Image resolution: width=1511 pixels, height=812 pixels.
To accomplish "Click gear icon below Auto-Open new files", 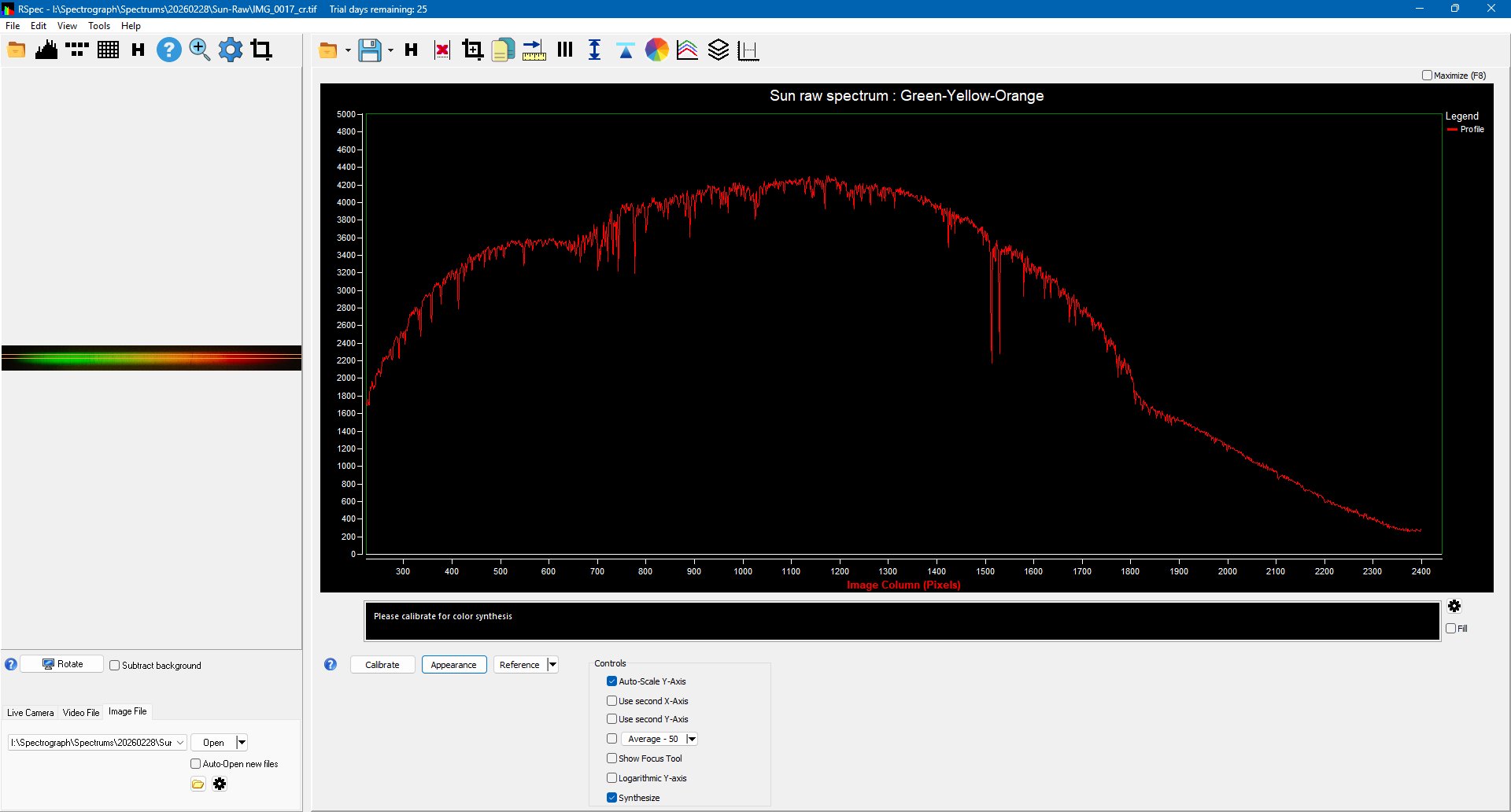I will 220,784.
